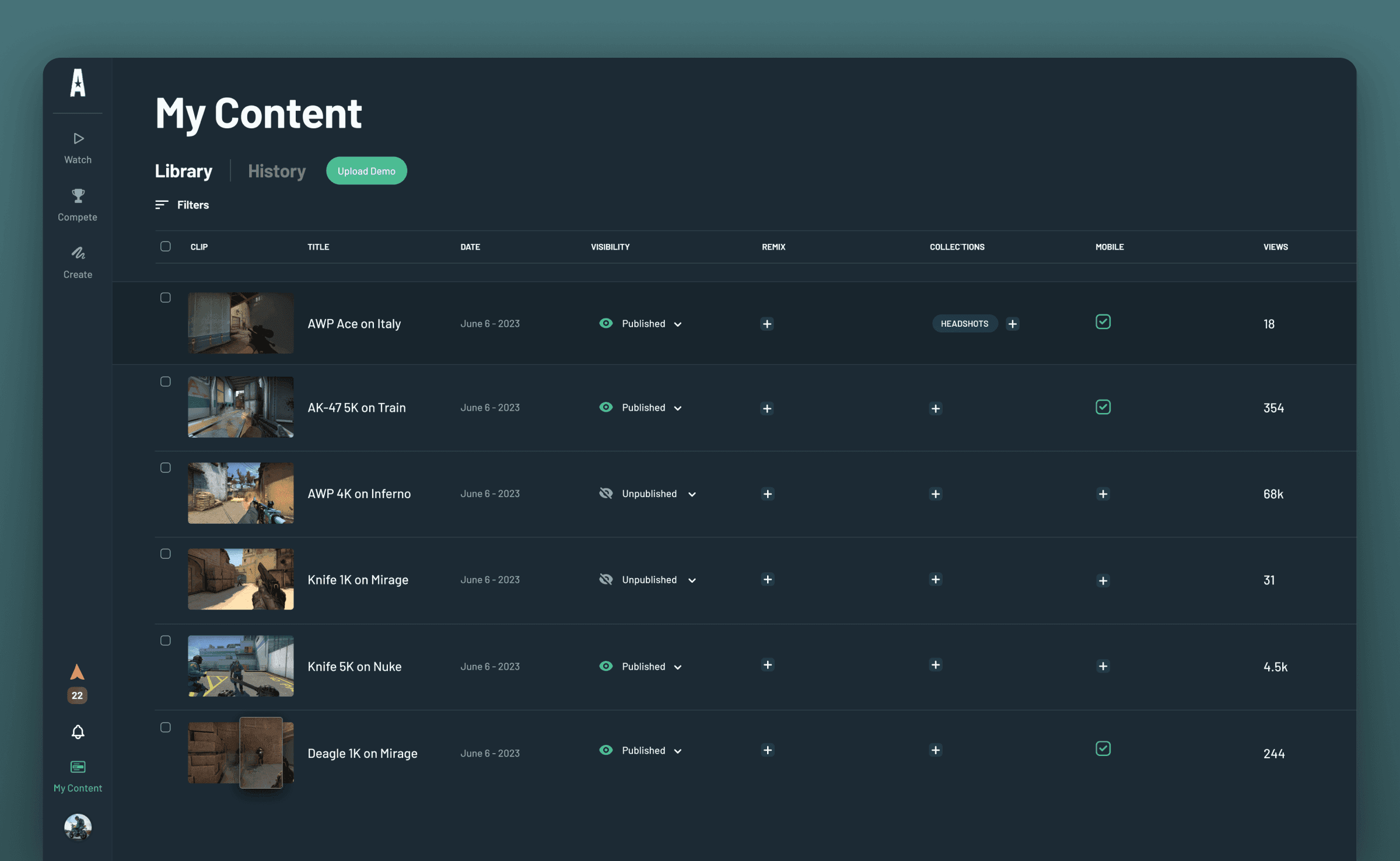Expand visibility dropdown for Knife 5K on Nuke
Viewport: 1400px width, 861px height.
coord(678,667)
